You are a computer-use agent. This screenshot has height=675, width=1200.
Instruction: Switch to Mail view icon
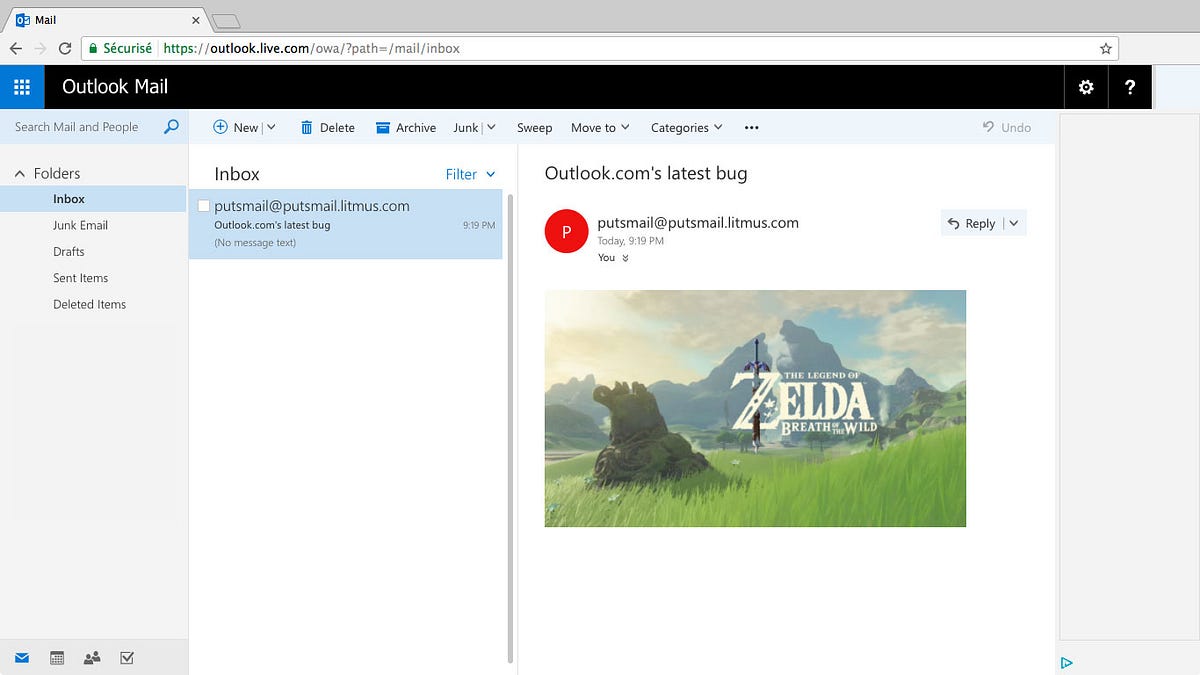pyautogui.click(x=22, y=658)
